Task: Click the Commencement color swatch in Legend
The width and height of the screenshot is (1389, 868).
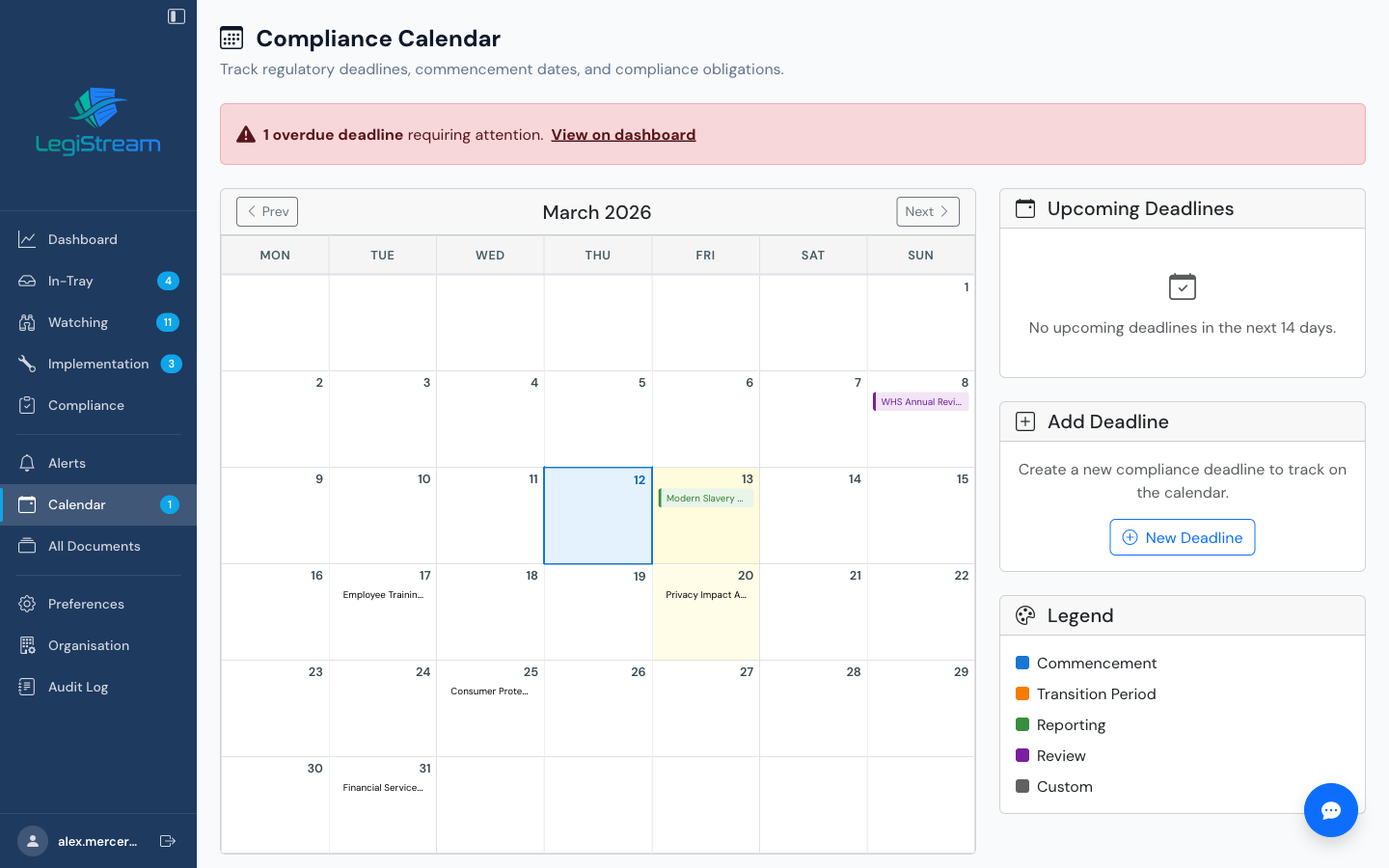Action: [1021, 663]
